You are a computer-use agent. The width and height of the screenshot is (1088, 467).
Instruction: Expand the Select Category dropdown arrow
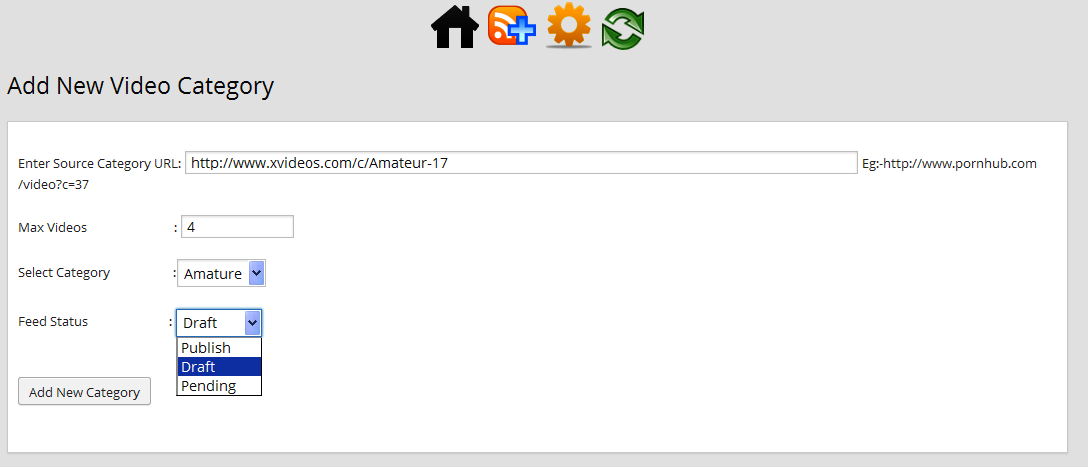(x=256, y=273)
